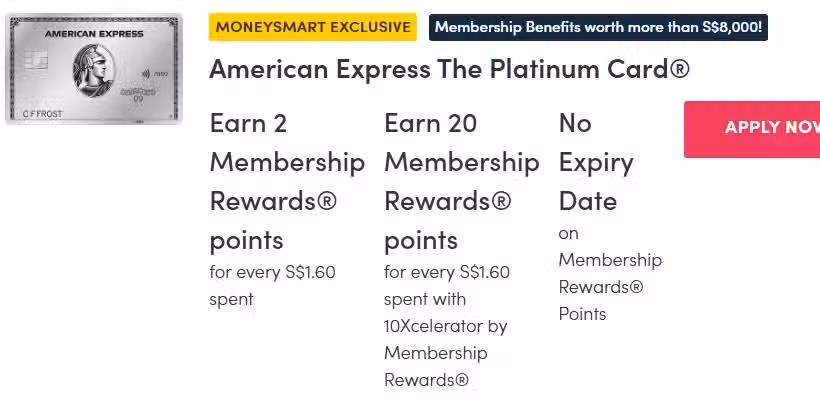This screenshot has width=820, height=408.
Task: Select the Earn 20 Membership Rewards points heading
Action: pos(462,182)
